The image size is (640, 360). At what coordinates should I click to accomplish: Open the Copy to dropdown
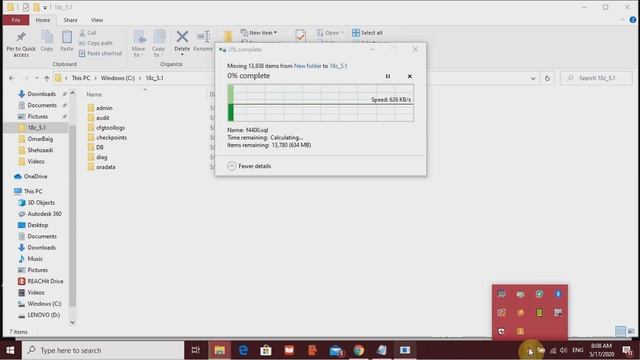pyautogui.click(x=158, y=43)
